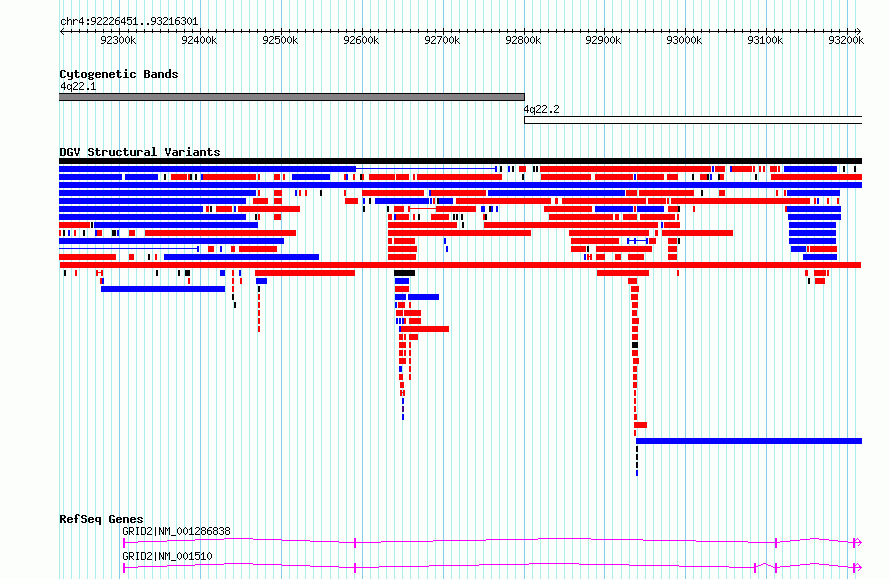The height and width of the screenshot is (579, 890).
Task: Click the 4q22.1 band label
Action: (78, 86)
